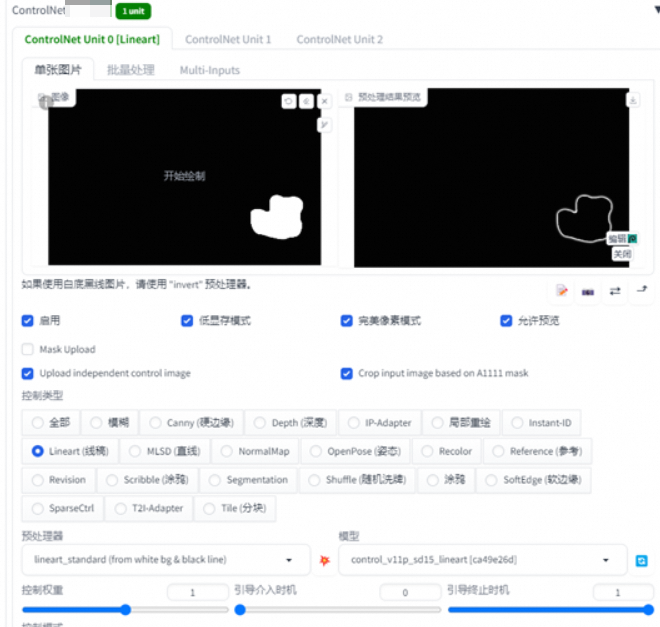This screenshot has width=660, height=627.
Task: Click the 引导终止时机 value field
Action: 623,592
